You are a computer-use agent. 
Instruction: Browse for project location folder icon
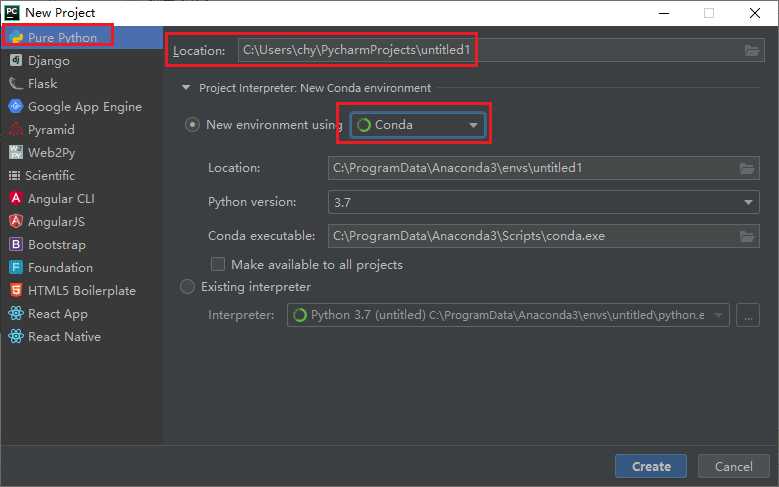tap(752, 50)
